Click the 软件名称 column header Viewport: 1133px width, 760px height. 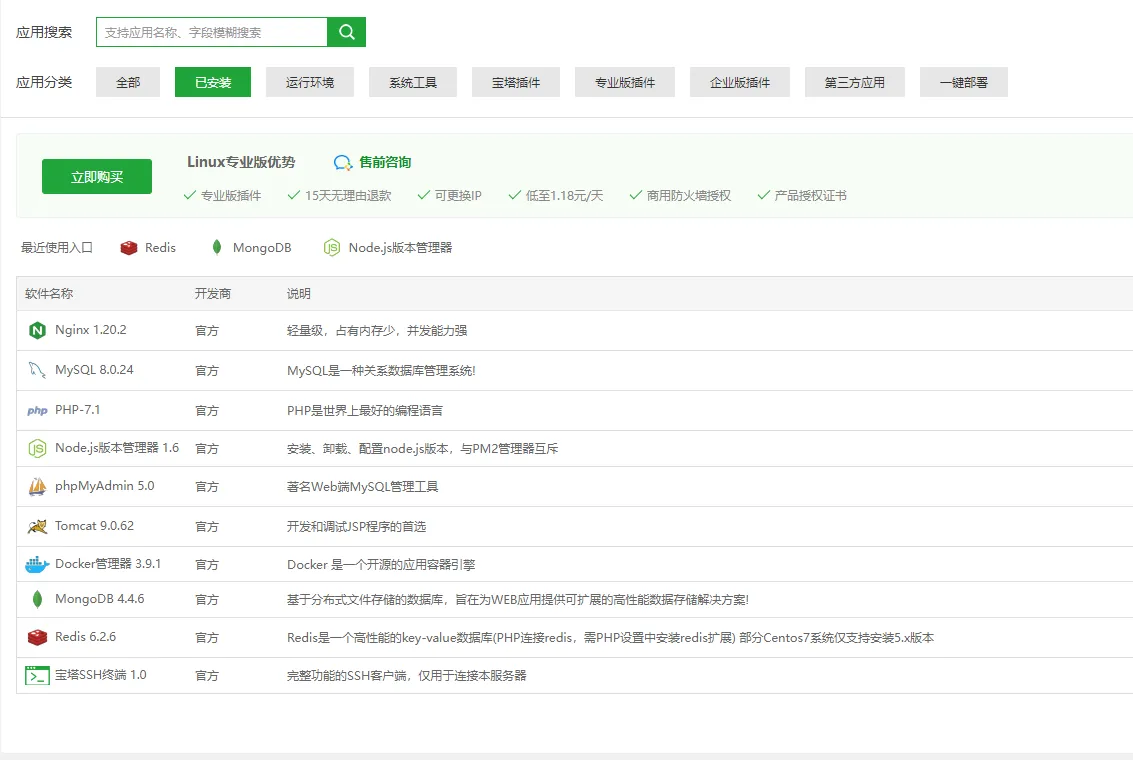pyautogui.click(x=49, y=293)
